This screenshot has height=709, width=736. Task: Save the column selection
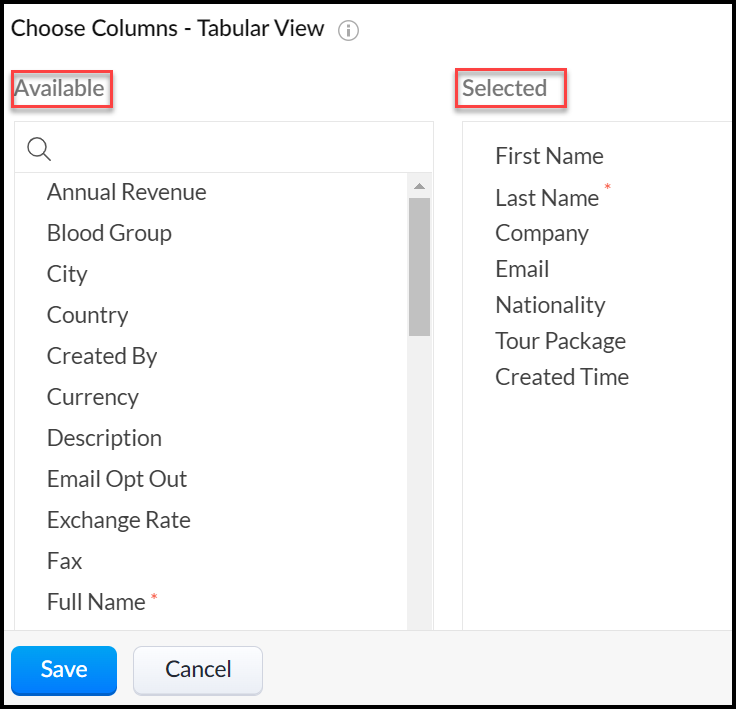64,669
